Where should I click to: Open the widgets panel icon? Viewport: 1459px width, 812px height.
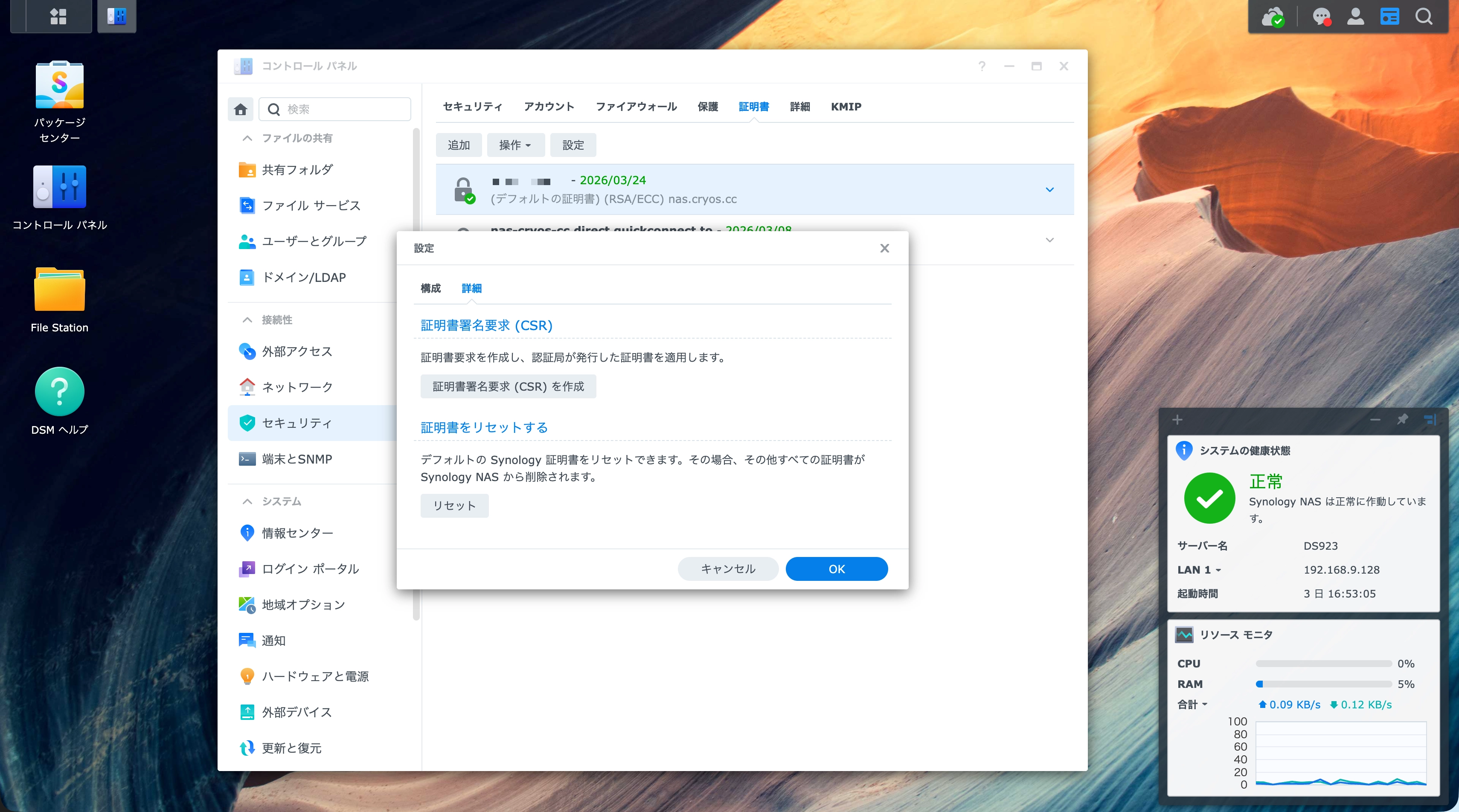(x=1389, y=16)
